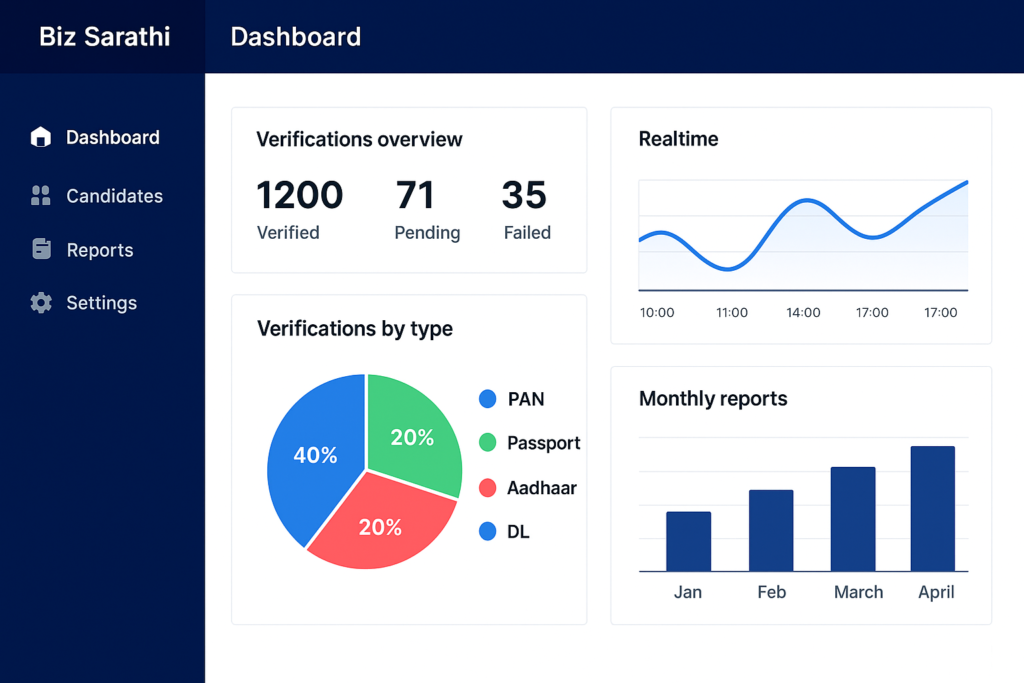1024x683 pixels.
Task: Click the green Passport legend dot
Action: click(488, 442)
